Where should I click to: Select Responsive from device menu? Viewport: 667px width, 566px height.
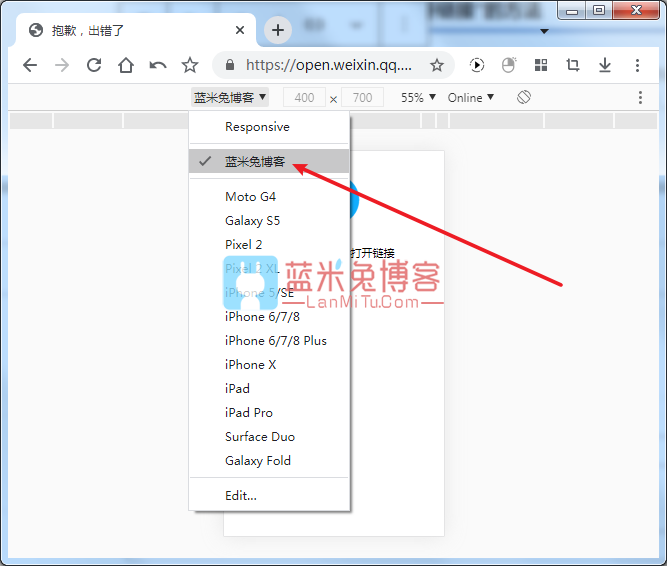coord(269,127)
